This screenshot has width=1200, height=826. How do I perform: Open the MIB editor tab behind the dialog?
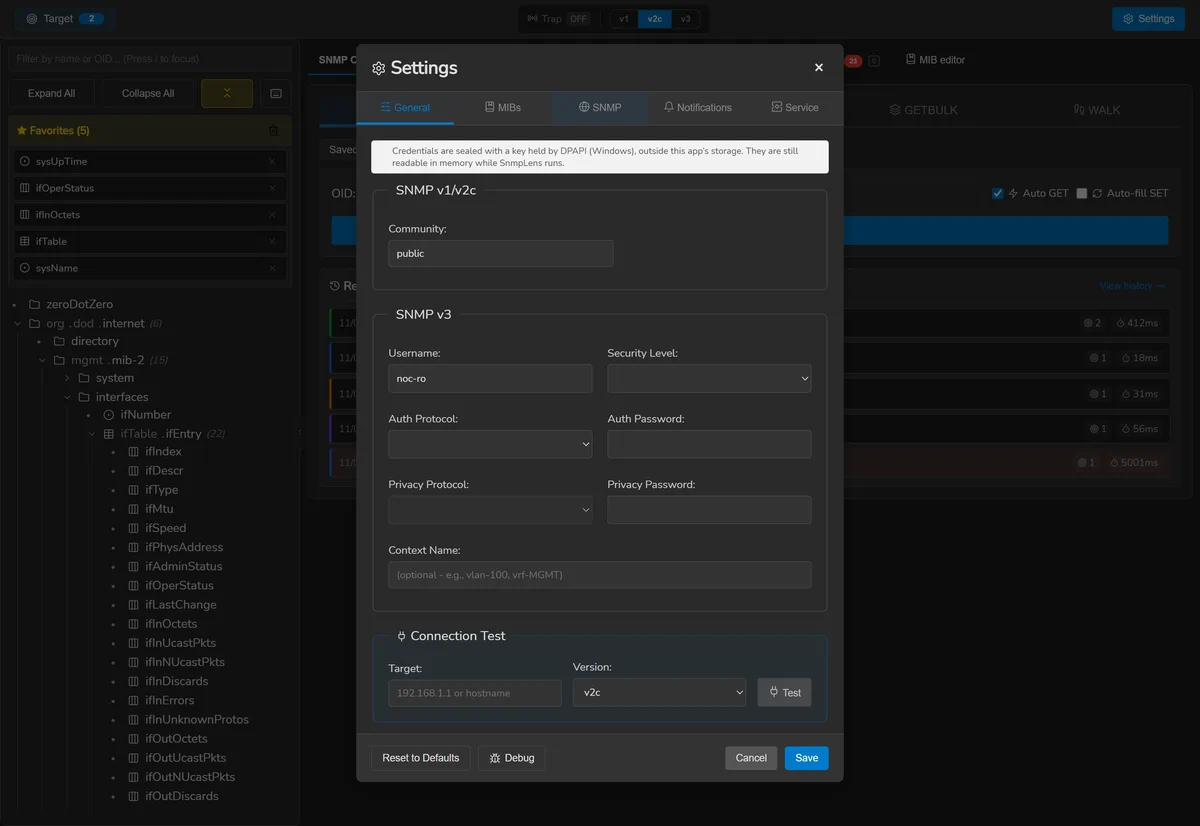[x=935, y=60]
